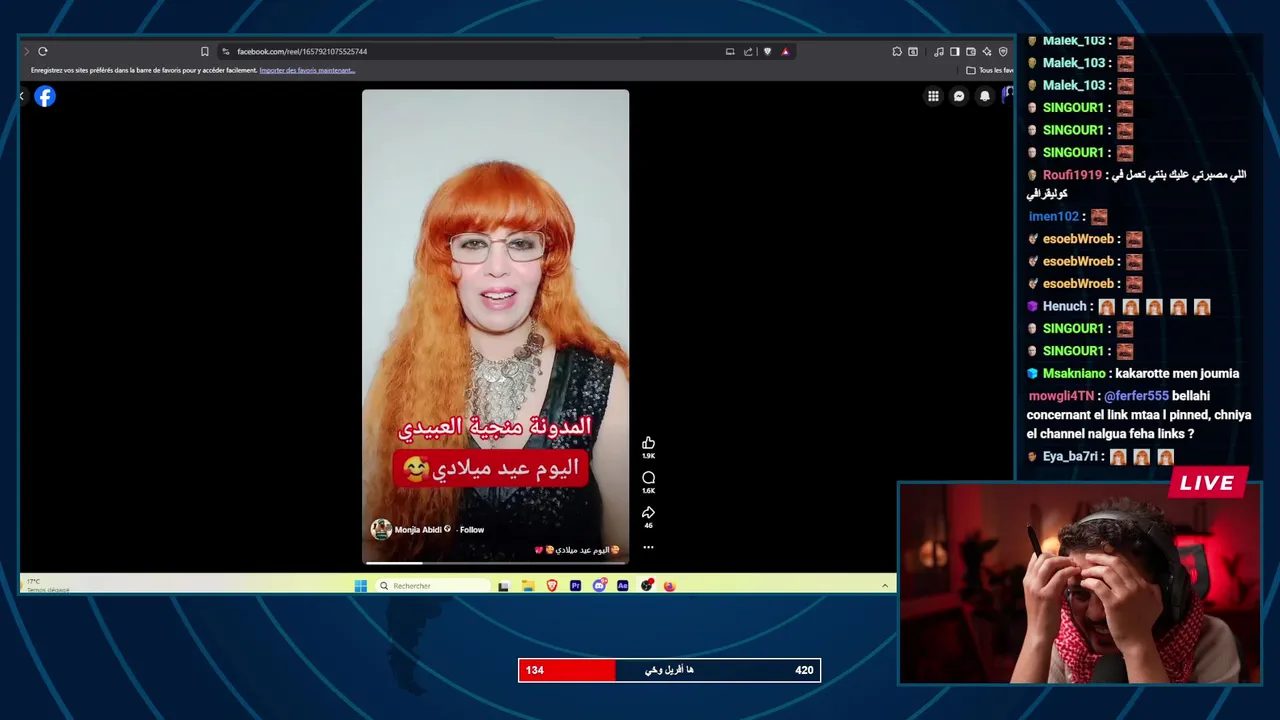Open Monjia Abidi's avatar picture
The height and width of the screenshot is (720, 1280).
point(381,530)
